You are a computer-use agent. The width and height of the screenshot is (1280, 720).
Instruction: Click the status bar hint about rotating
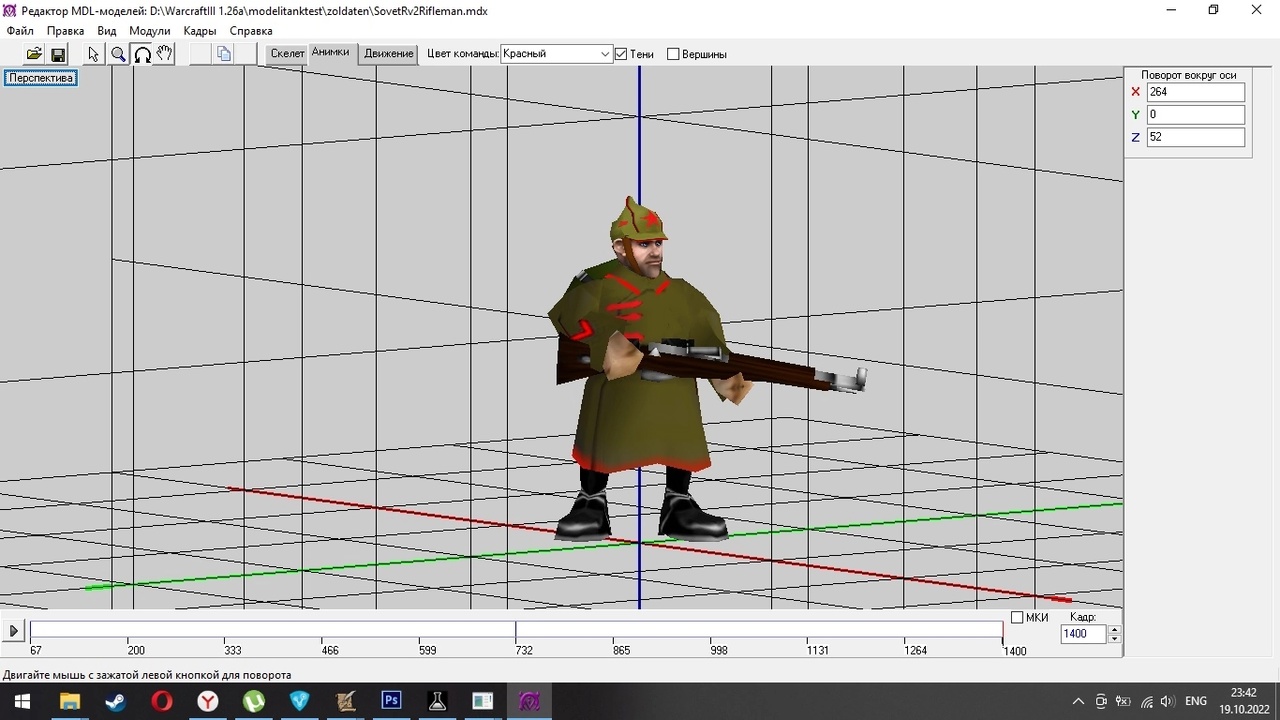click(x=147, y=675)
